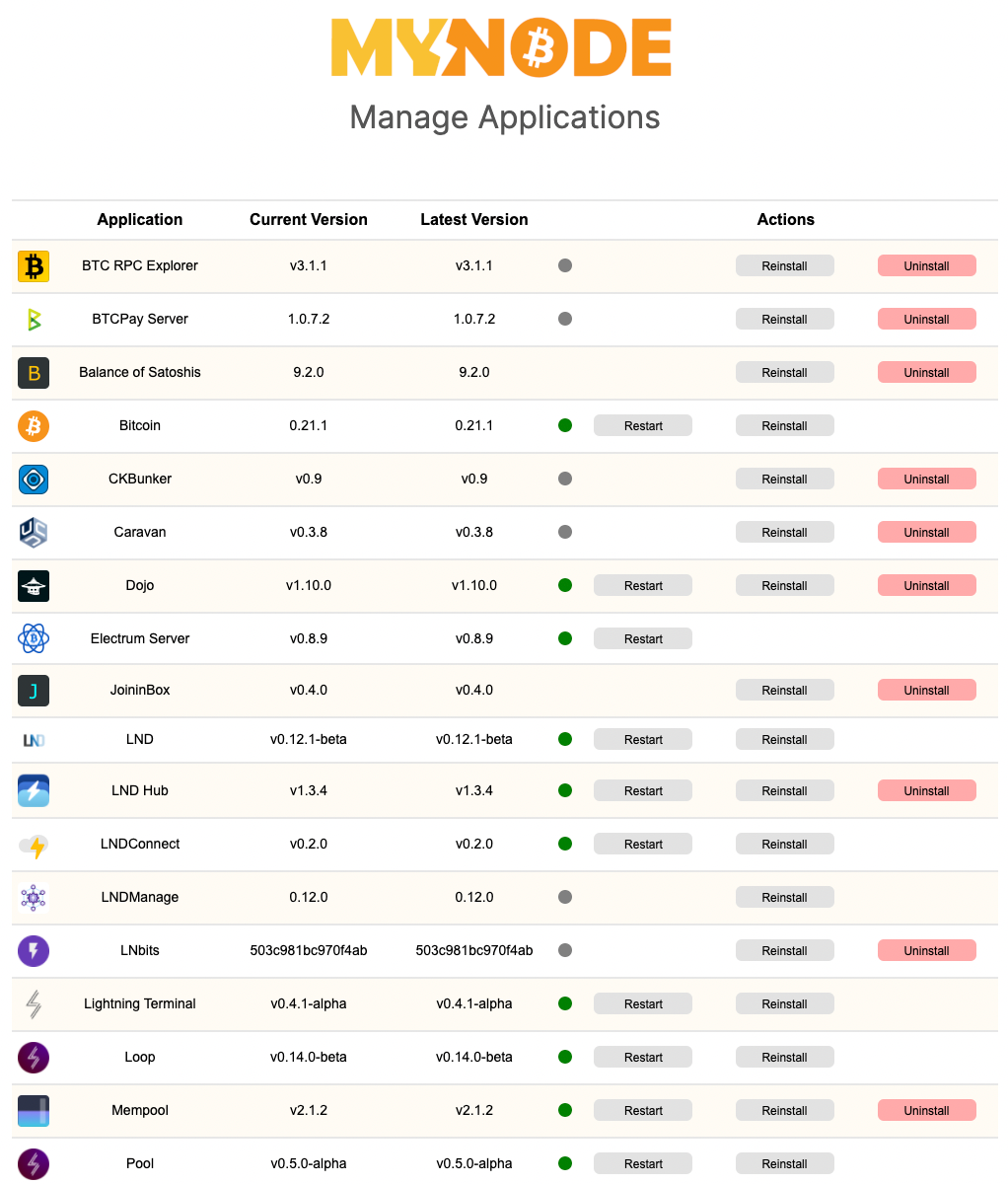Restart the Pool application
This screenshot has width=1008, height=1184.
643,1164
